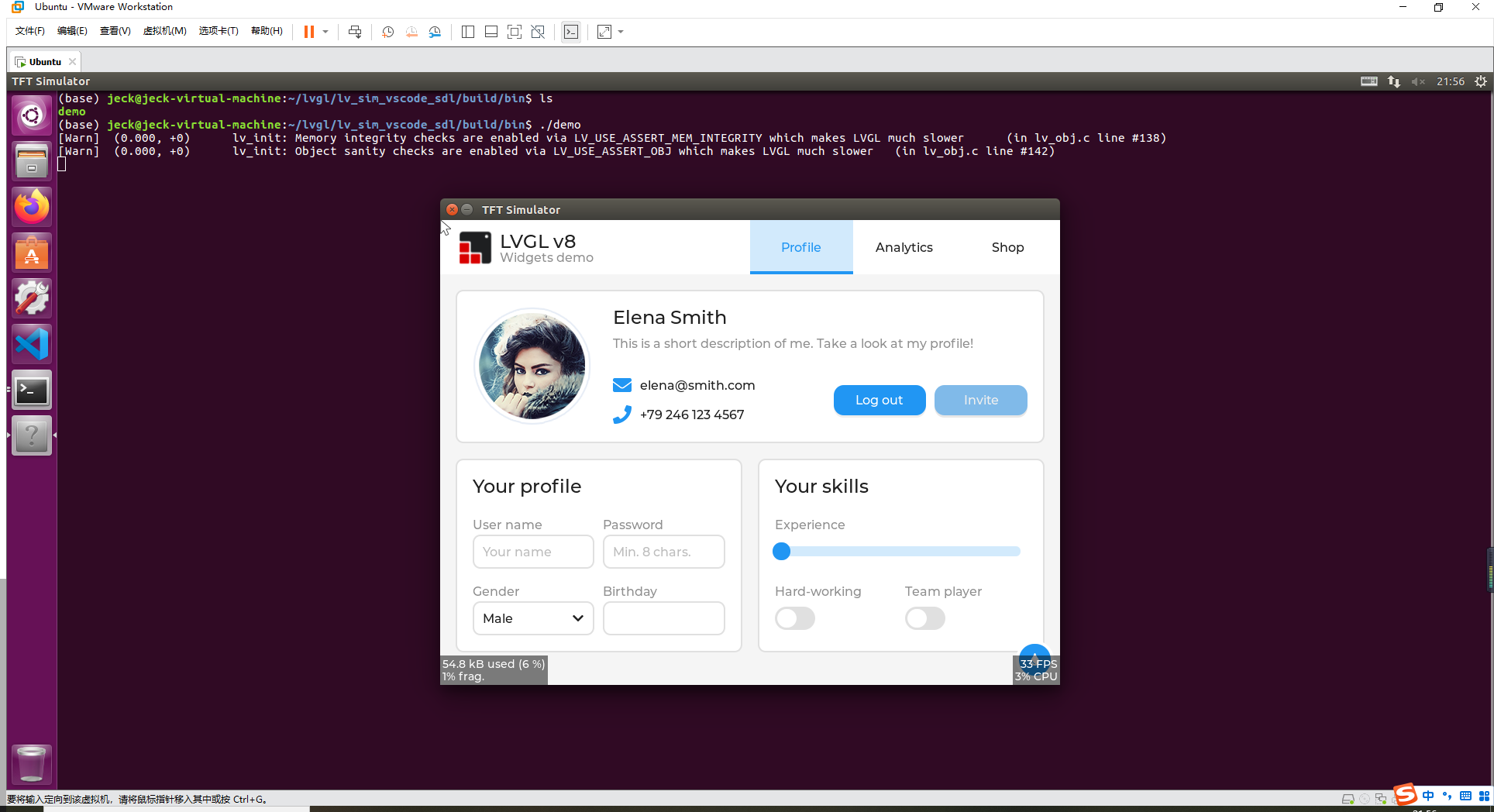Image resolution: width=1494 pixels, height=812 pixels.
Task: Open the Shop tab of the widgets demo
Action: [1007, 247]
